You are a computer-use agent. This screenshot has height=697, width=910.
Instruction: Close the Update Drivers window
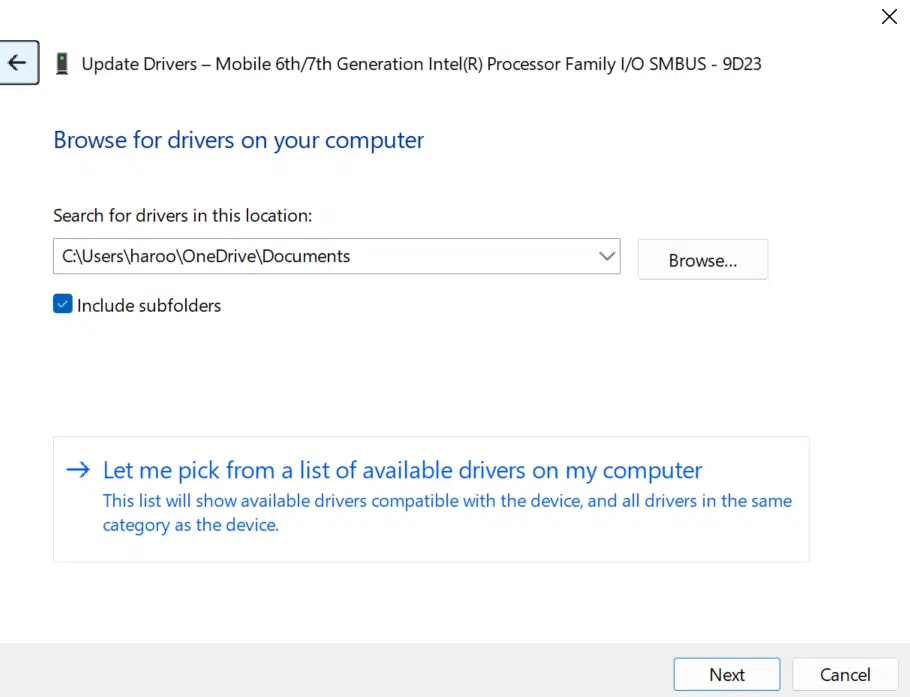tap(889, 17)
